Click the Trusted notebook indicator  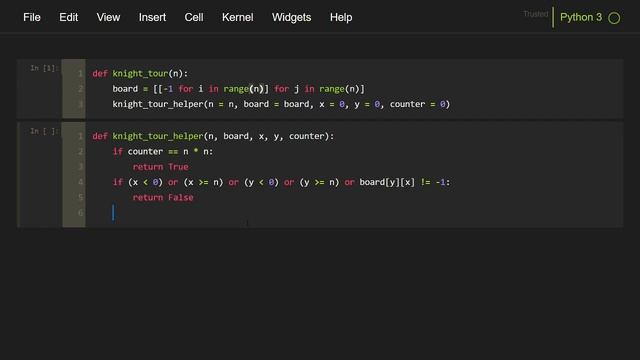click(x=536, y=14)
